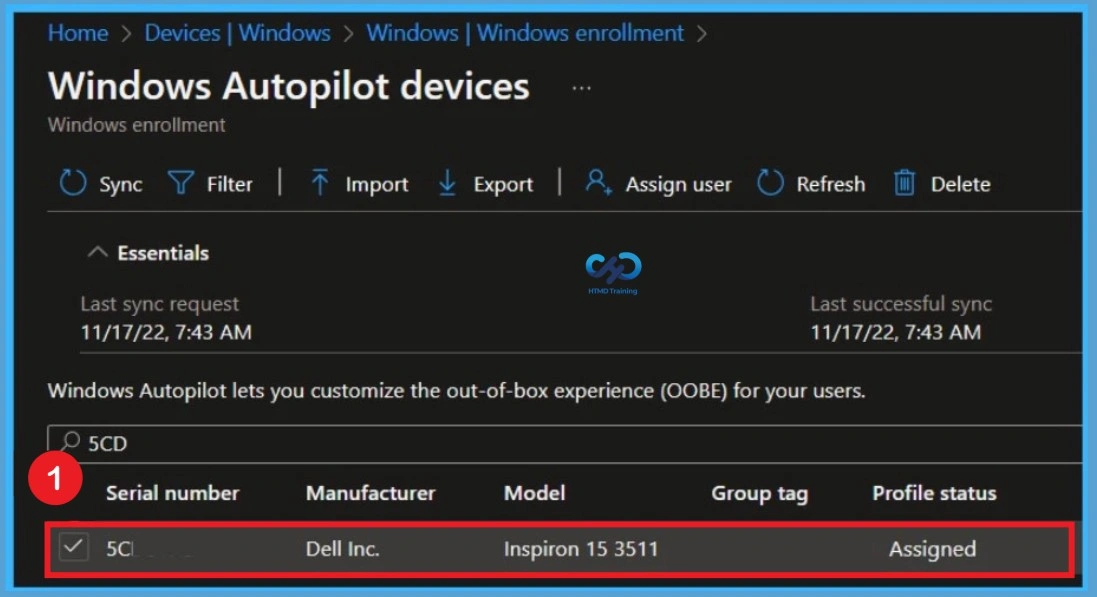Click the Filter label in toolbar
The image size is (1097, 597).
(229, 184)
